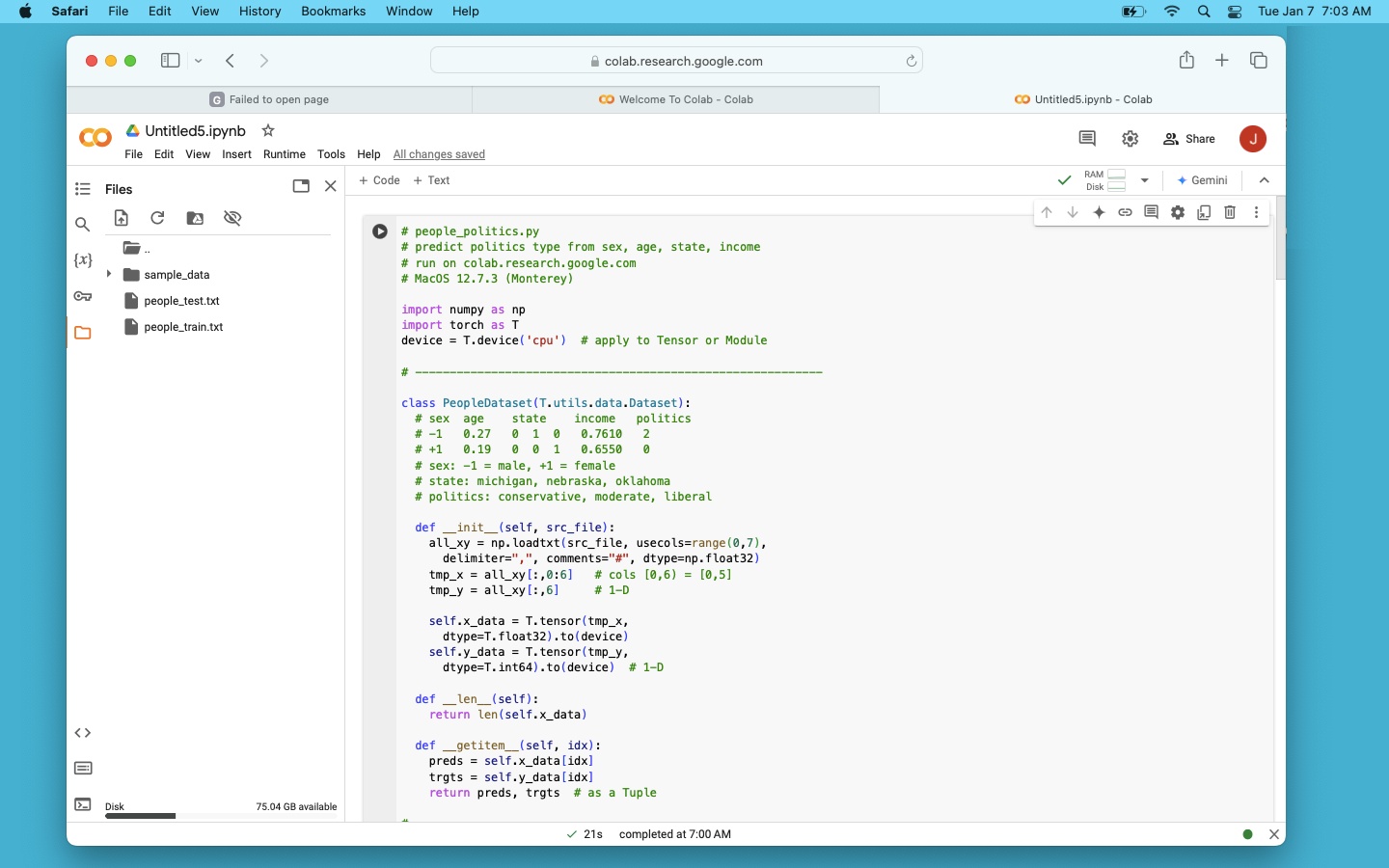Toggle show hidden files eye icon

232,218
